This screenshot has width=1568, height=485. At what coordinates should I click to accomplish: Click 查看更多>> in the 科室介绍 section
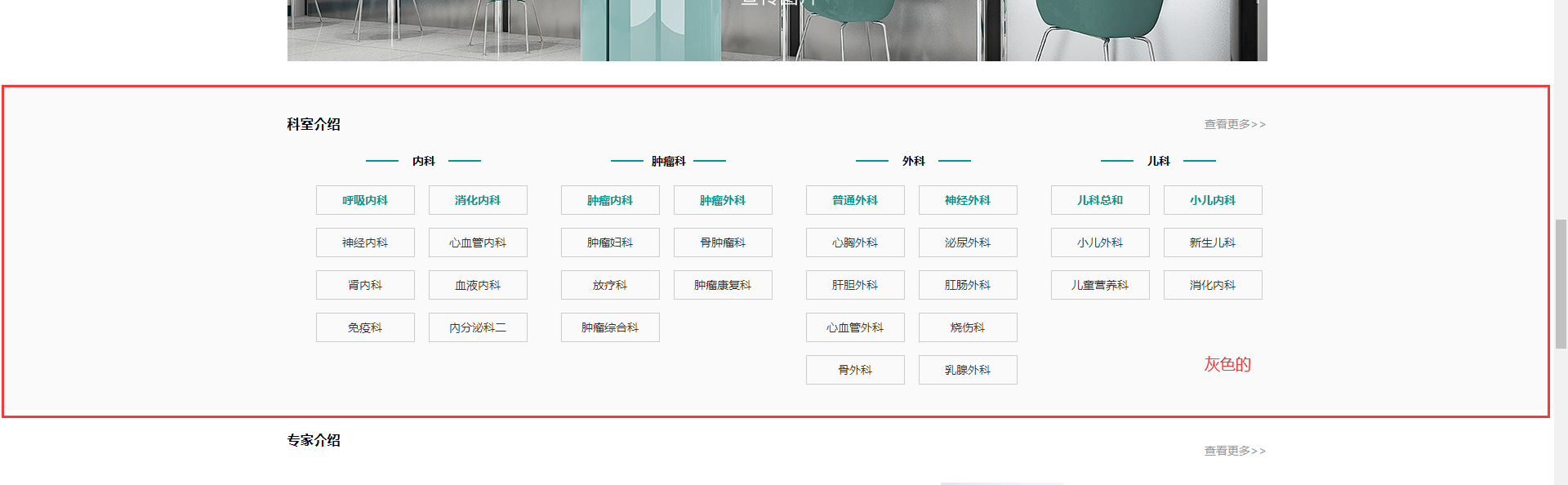tap(1235, 124)
